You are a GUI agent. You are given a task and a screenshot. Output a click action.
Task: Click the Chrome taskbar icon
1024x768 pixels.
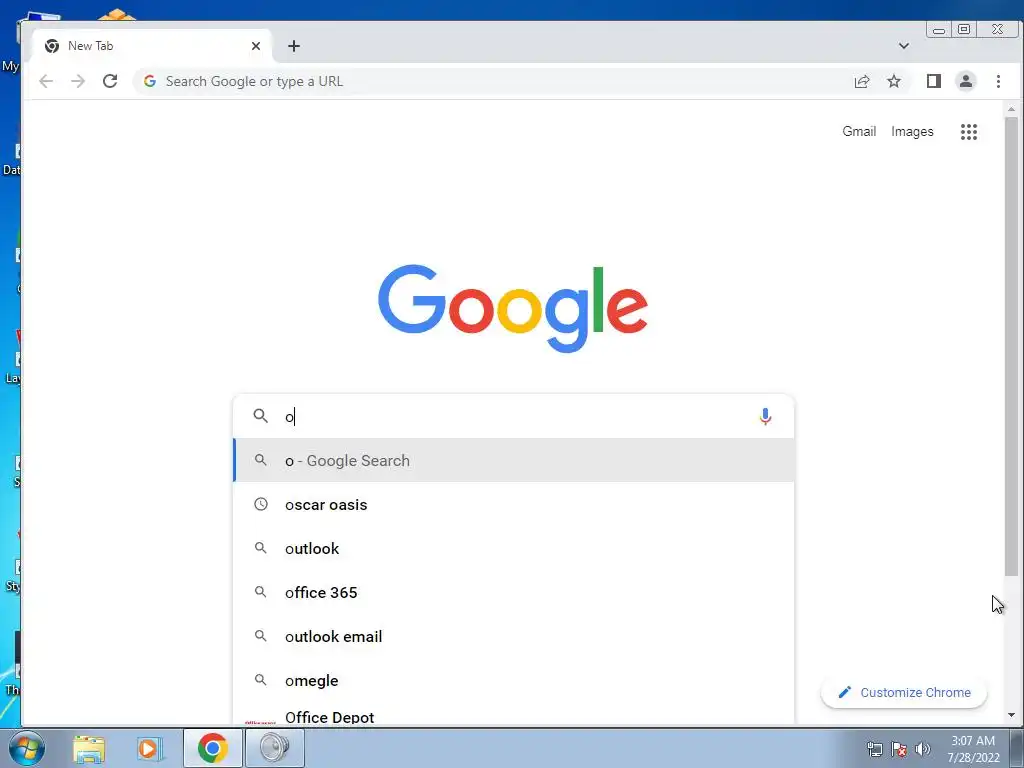(212, 748)
